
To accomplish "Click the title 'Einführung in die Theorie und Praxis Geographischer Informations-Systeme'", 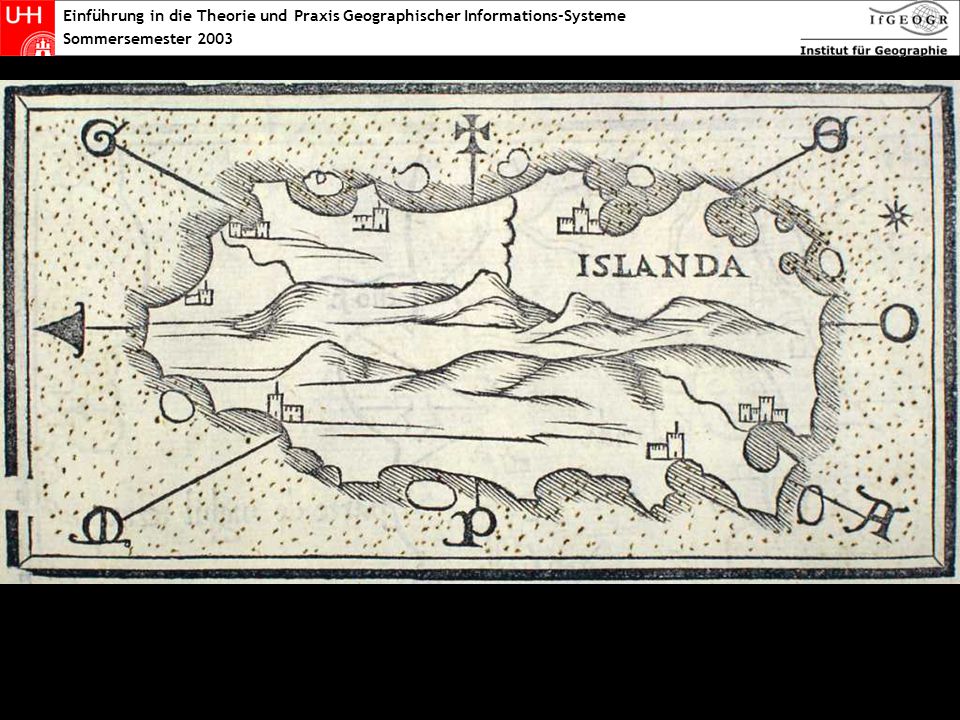I will 344,16.
